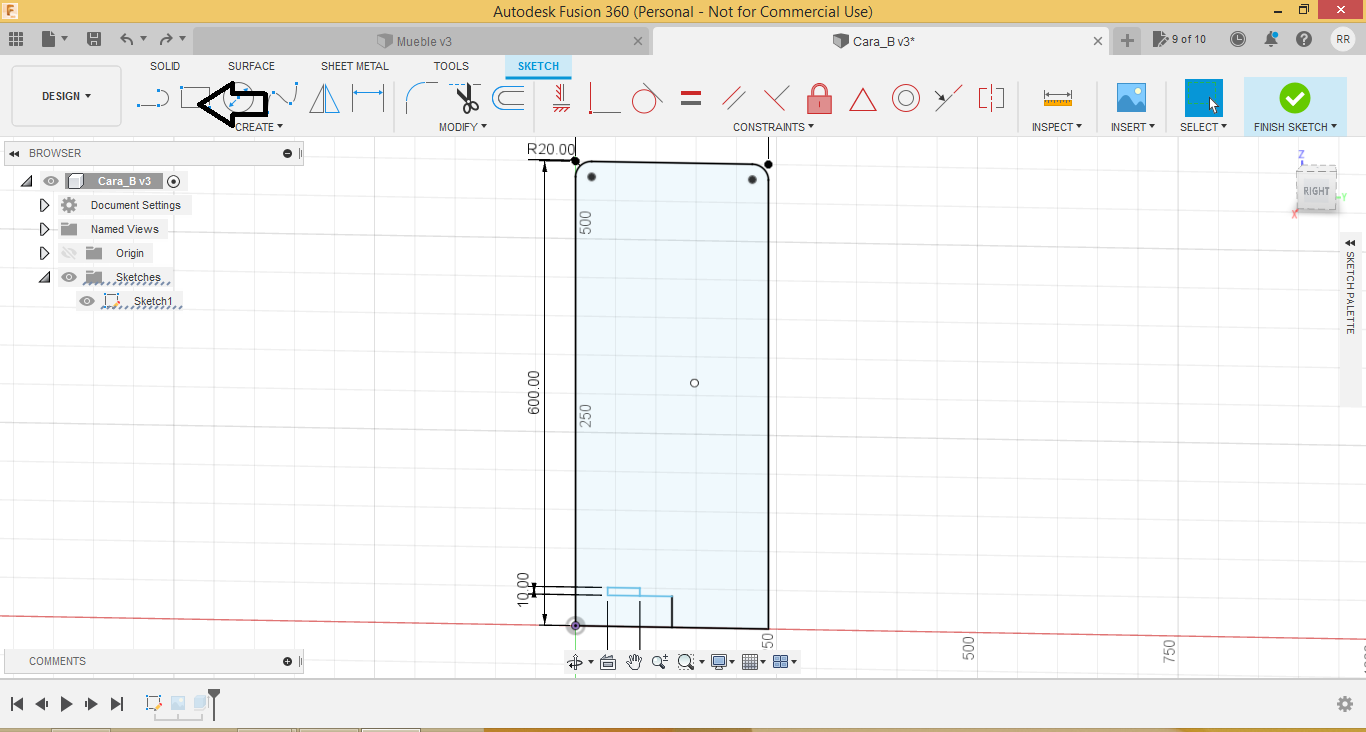Select the Symmetry constraint
The width and height of the screenshot is (1366, 732).
point(991,98)
